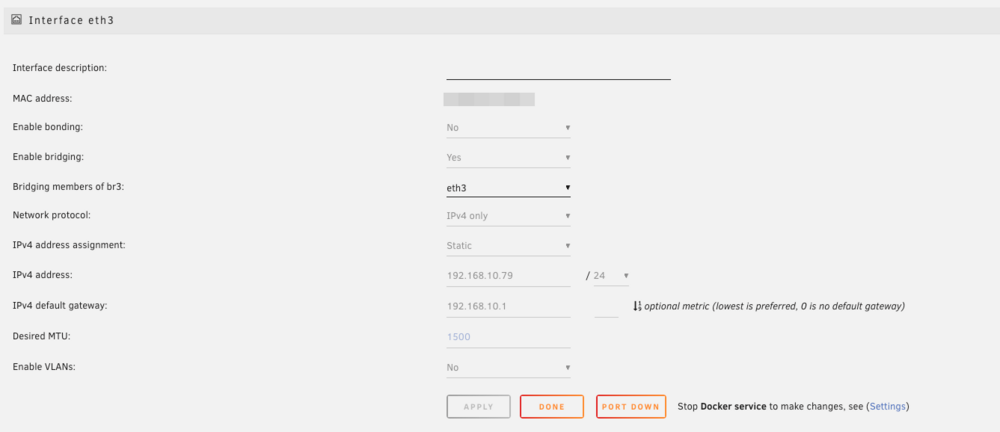This screenshot has width=1000, height=432.
Task: Focus the Interface description input field
Action: pyautogui.click(x=558, y=69)
